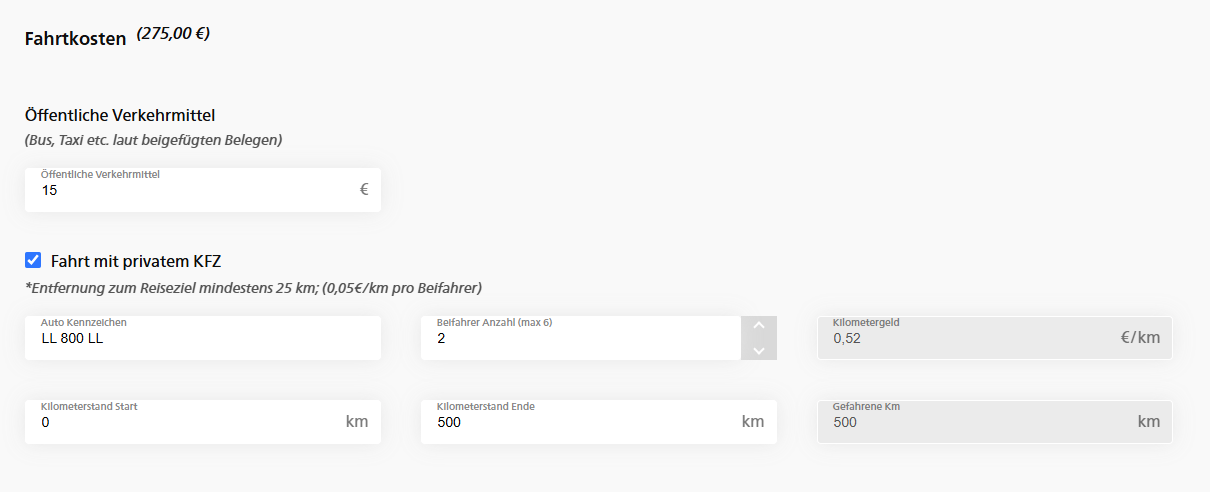Increase Beifahrer Anzahl with the up arrow

point(758,326)
